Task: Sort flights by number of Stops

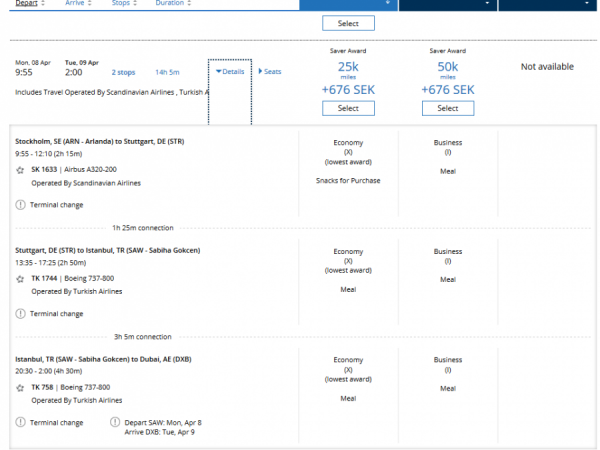Action: [x=125, y=4]
